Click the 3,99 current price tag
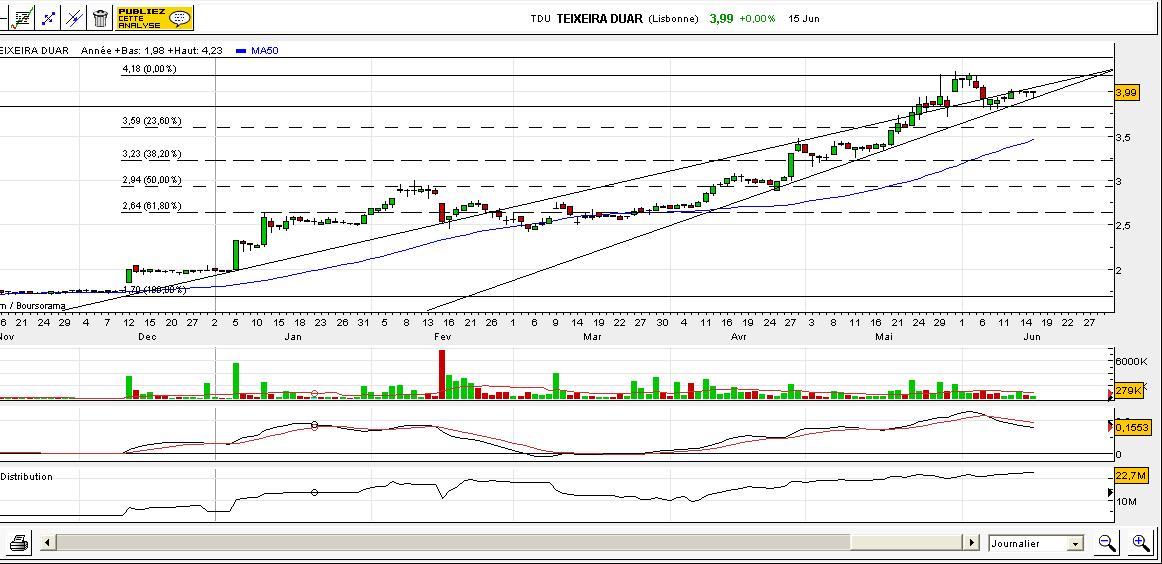1162x564 pixels. 1126,93
